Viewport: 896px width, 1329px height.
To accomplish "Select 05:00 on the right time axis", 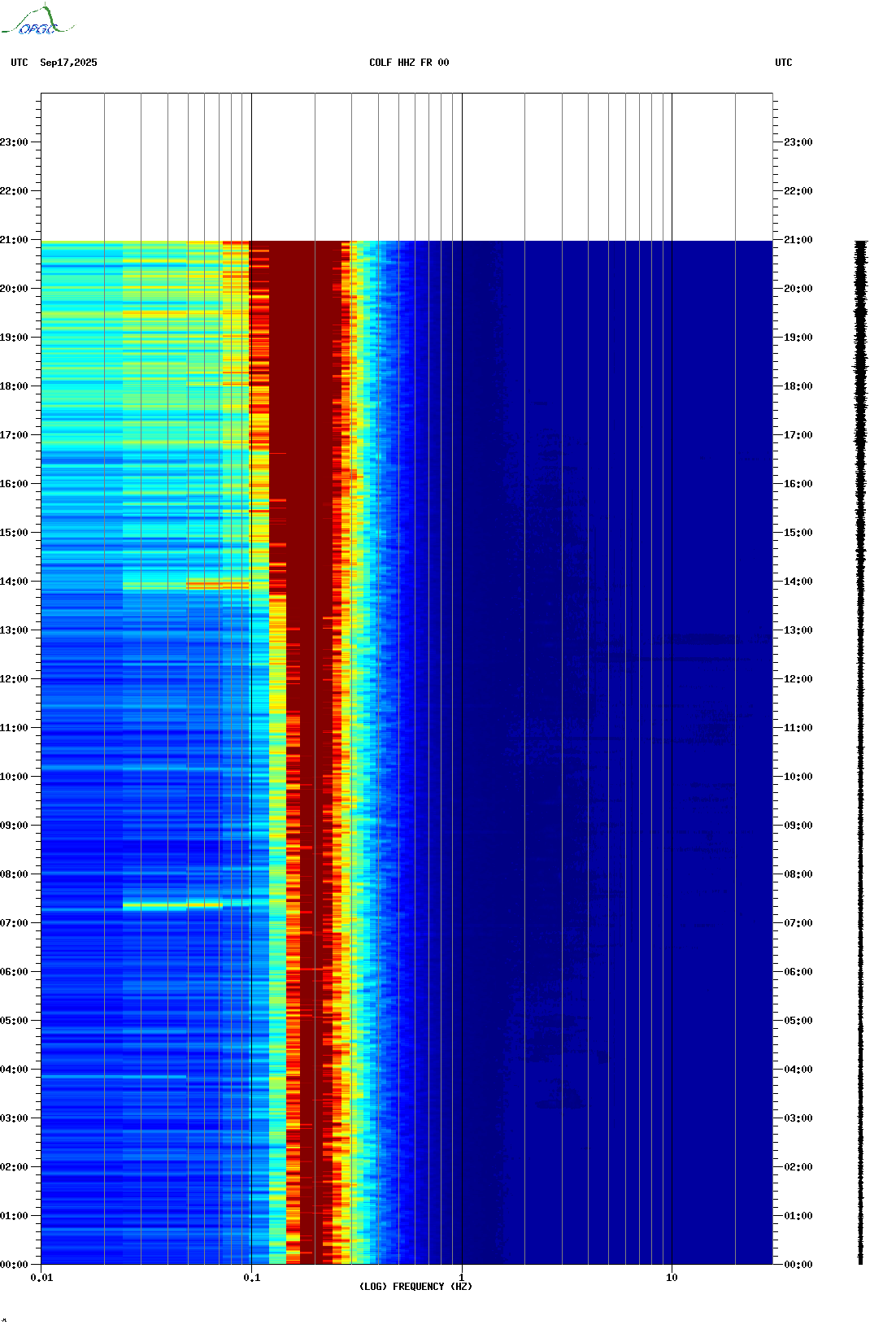I will (798, 1021).
